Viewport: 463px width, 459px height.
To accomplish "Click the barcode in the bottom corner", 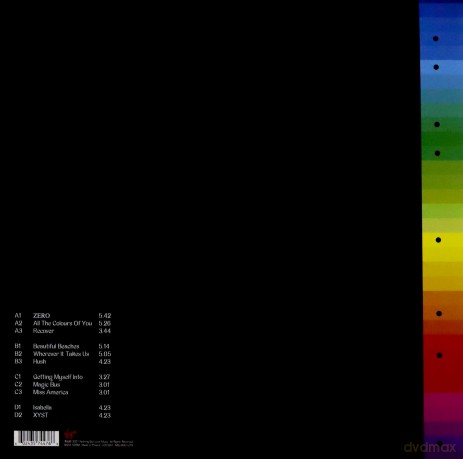I will click(36, 438).
